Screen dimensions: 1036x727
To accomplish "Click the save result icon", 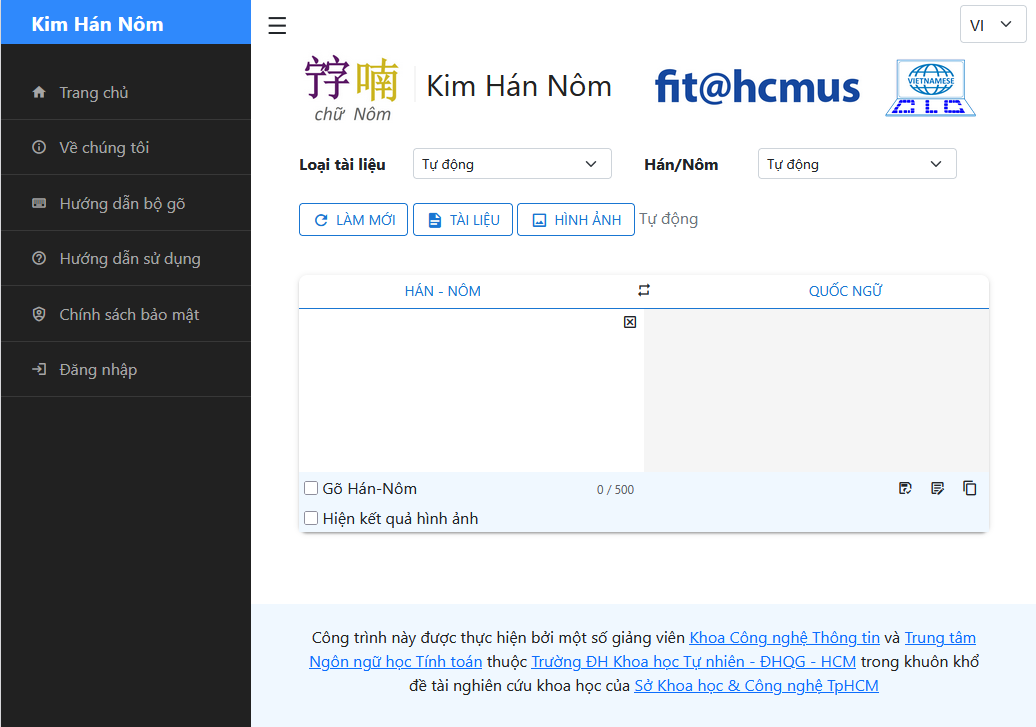I will [x=905, y=489].
